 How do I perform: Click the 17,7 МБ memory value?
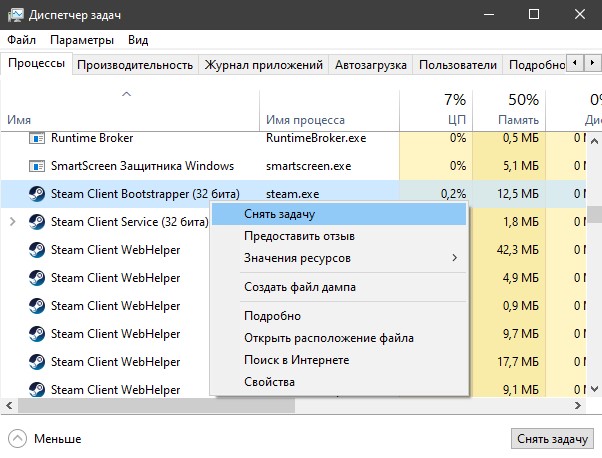518,362
